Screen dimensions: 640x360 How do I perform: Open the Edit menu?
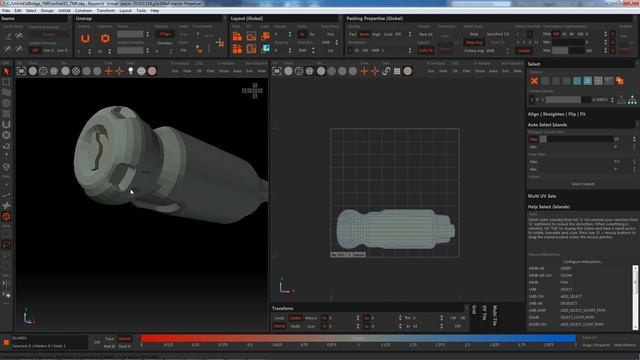[x=18, y=11]
